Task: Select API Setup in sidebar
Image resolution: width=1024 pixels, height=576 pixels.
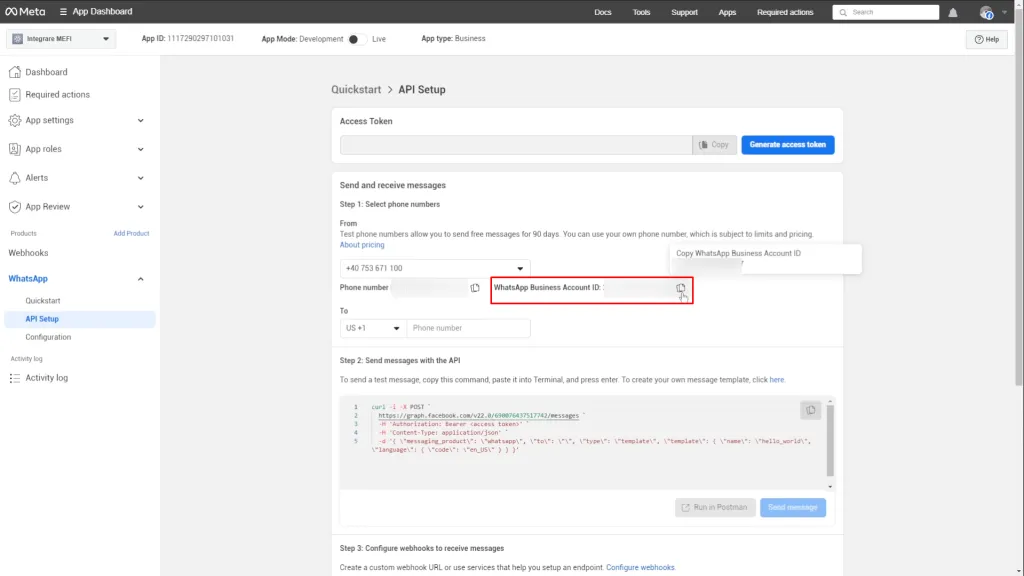Action: (x=80, y=319)
